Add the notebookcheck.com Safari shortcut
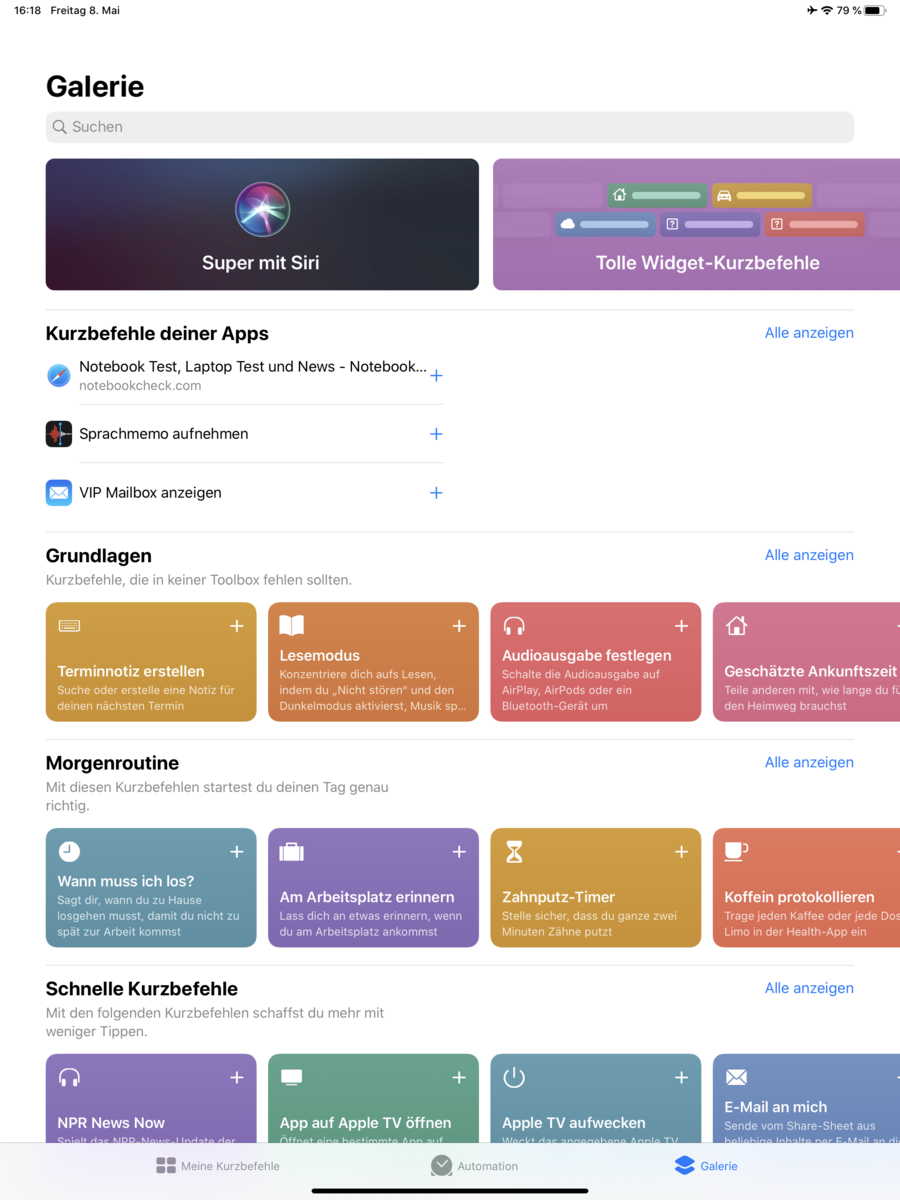900x1200 pixels. coord(436,376)
